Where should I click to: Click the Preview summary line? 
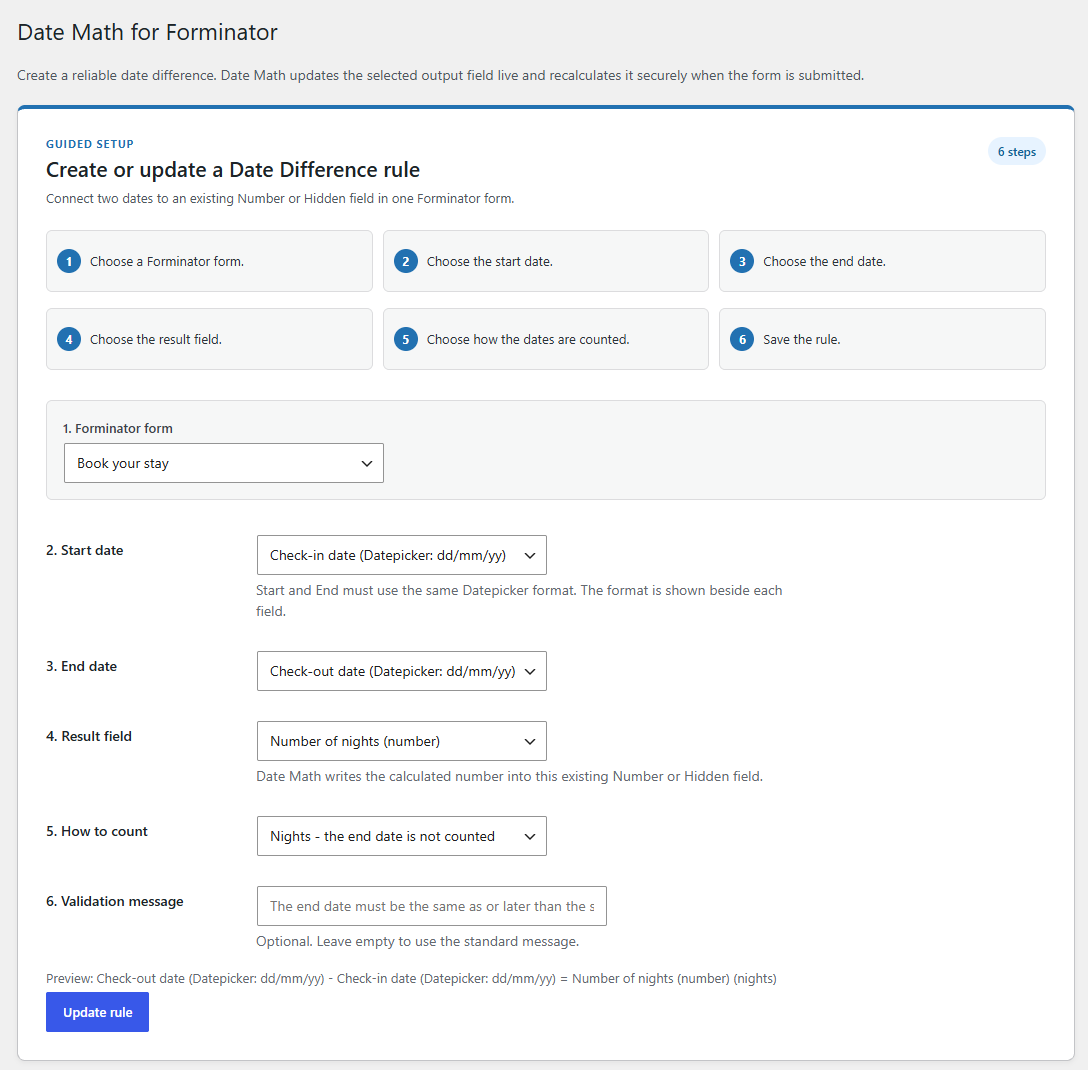411,978
